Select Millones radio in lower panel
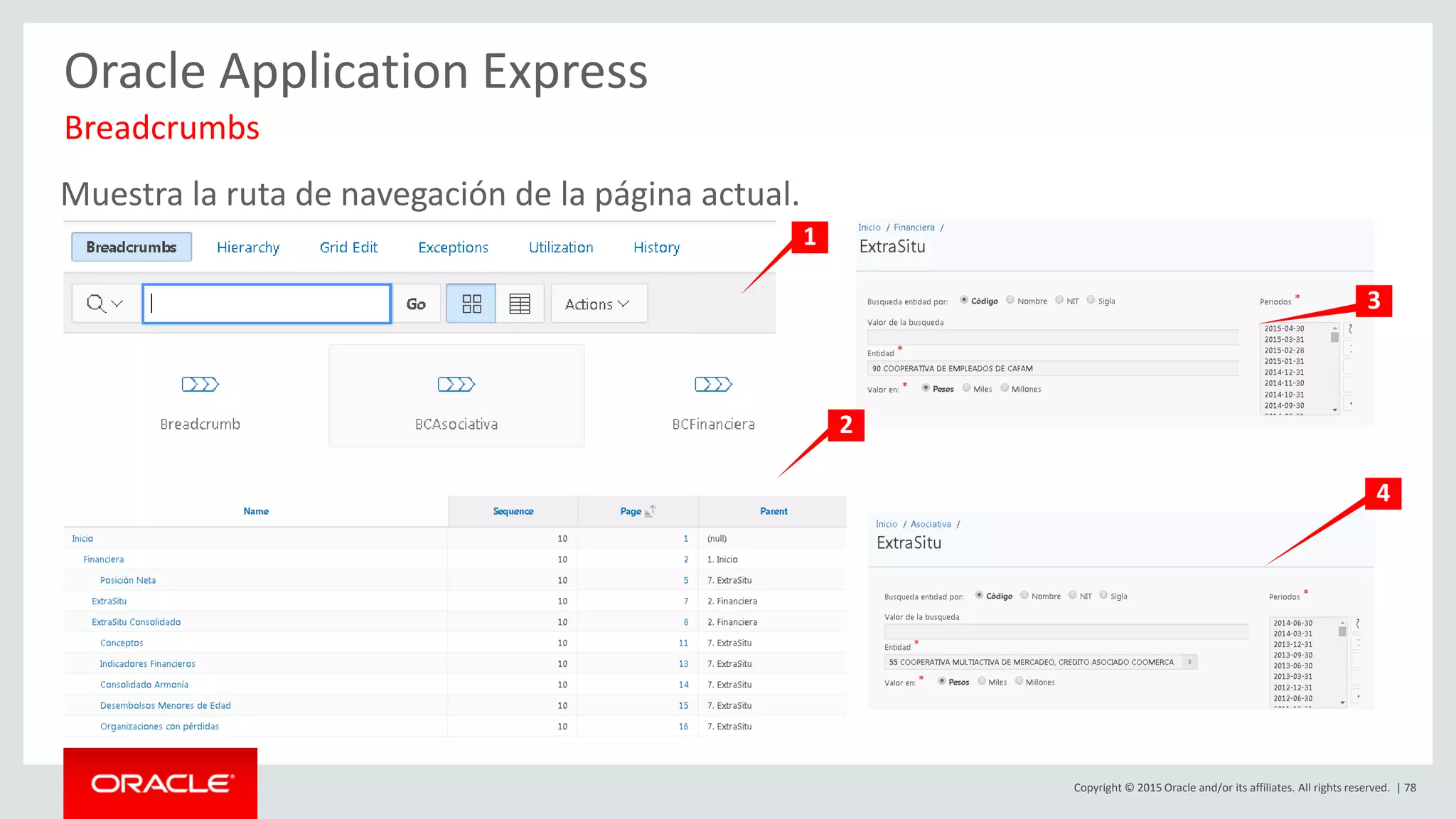Image resolution: width=1456 pixels, height=819 pixels. pos(1019,681)
